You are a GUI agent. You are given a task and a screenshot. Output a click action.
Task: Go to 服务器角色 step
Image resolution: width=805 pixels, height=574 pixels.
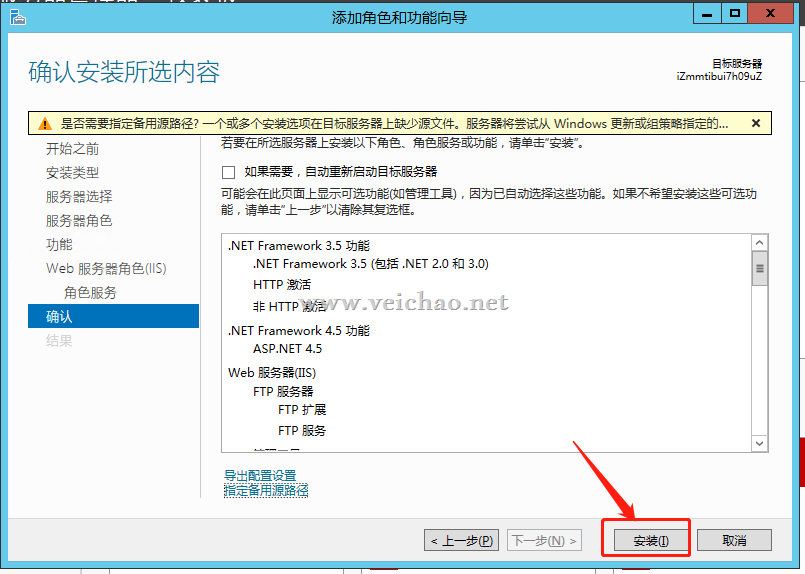(79, 221)
